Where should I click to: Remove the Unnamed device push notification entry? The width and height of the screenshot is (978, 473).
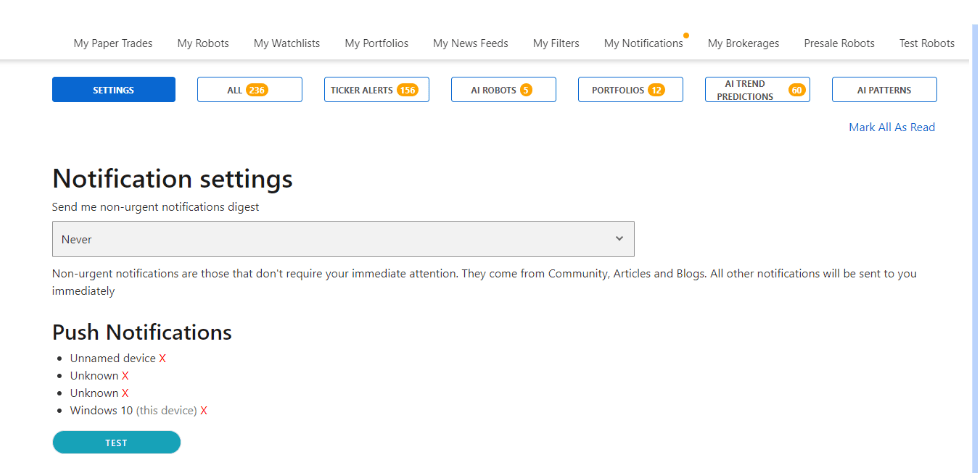(x=162, y=358)
